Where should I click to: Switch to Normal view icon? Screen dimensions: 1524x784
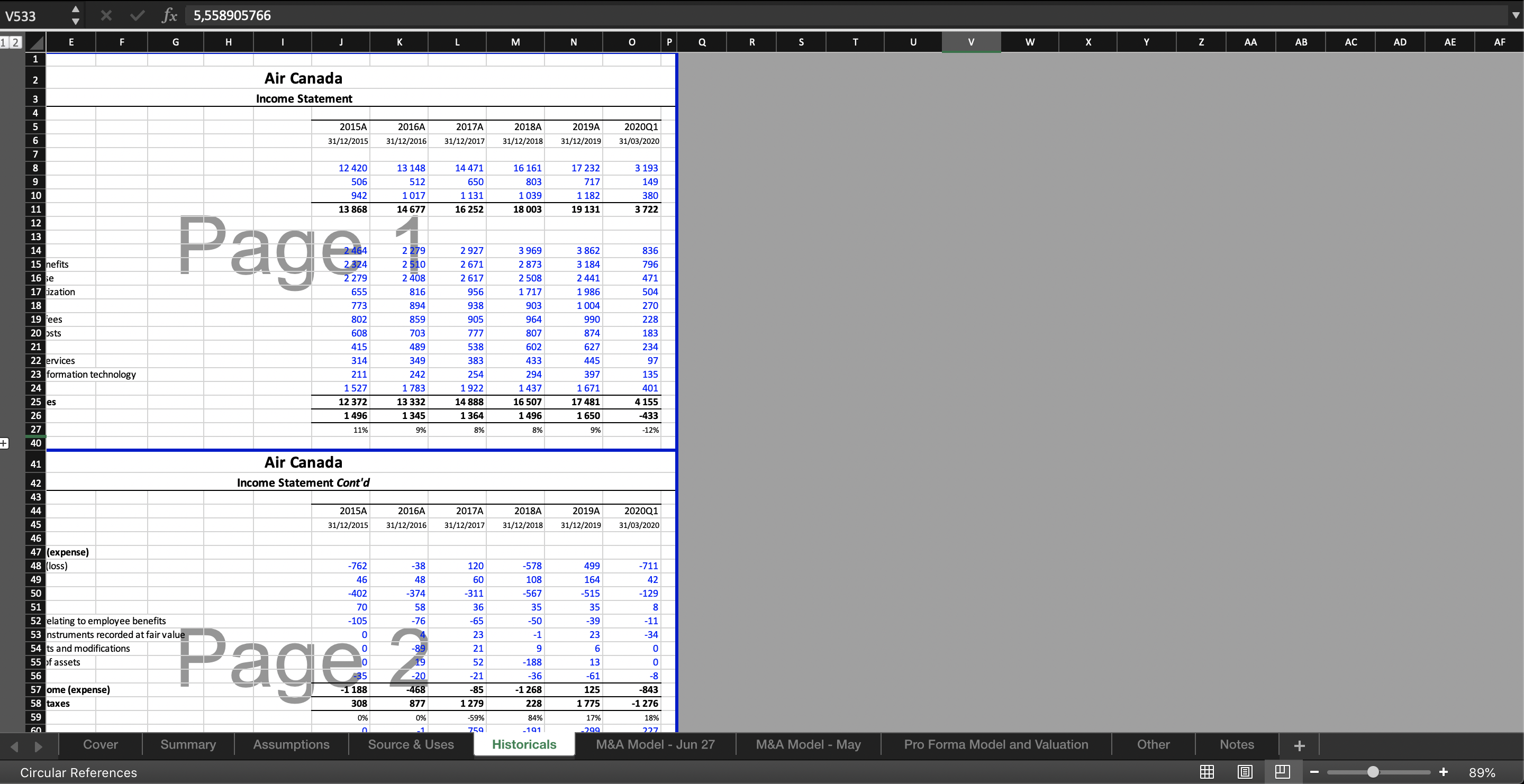pyautogui.click(x=1207, y=772)
